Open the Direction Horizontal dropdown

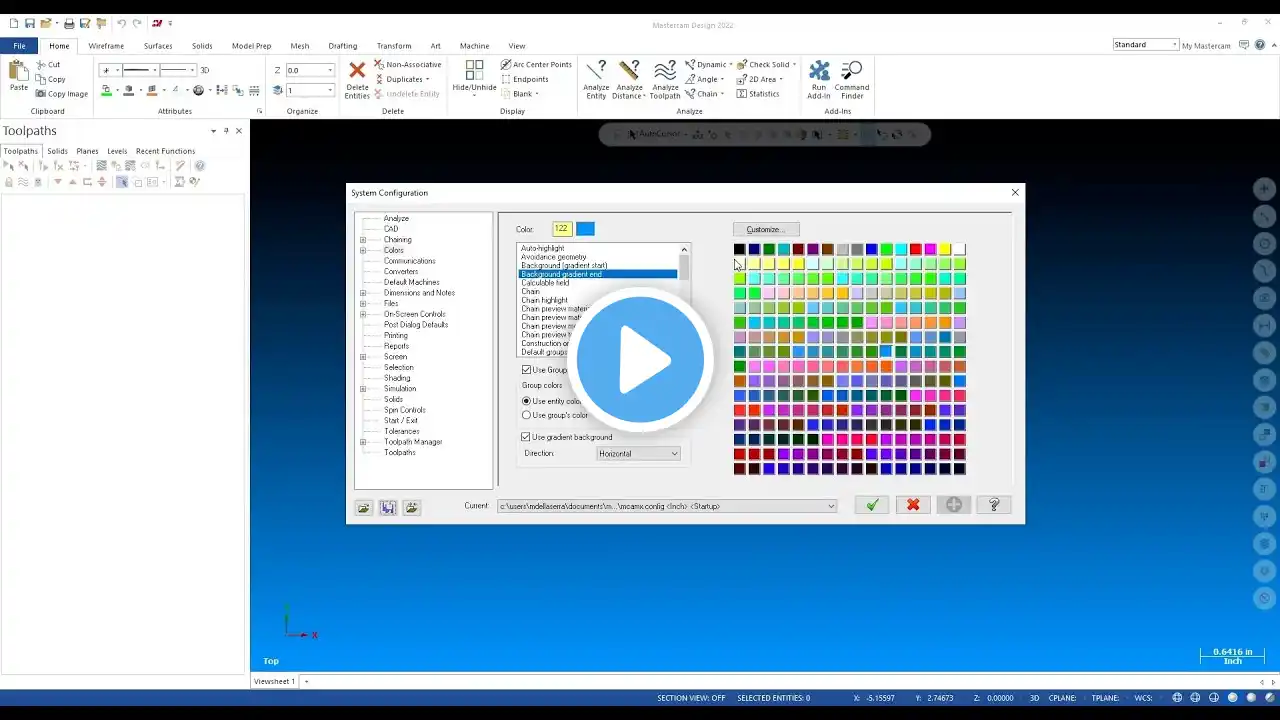coord(638,453)
